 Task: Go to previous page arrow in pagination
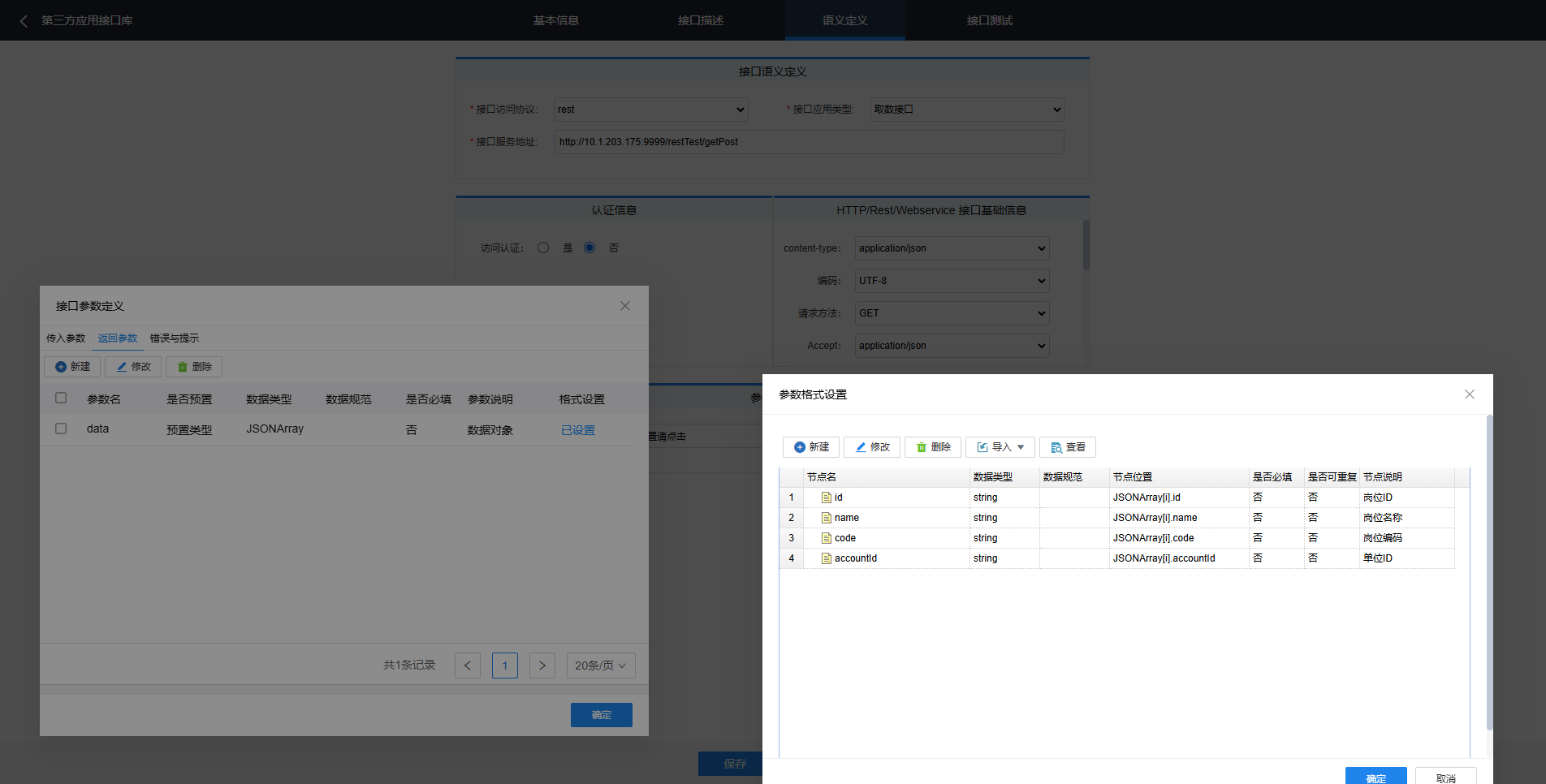coord(468,666)
